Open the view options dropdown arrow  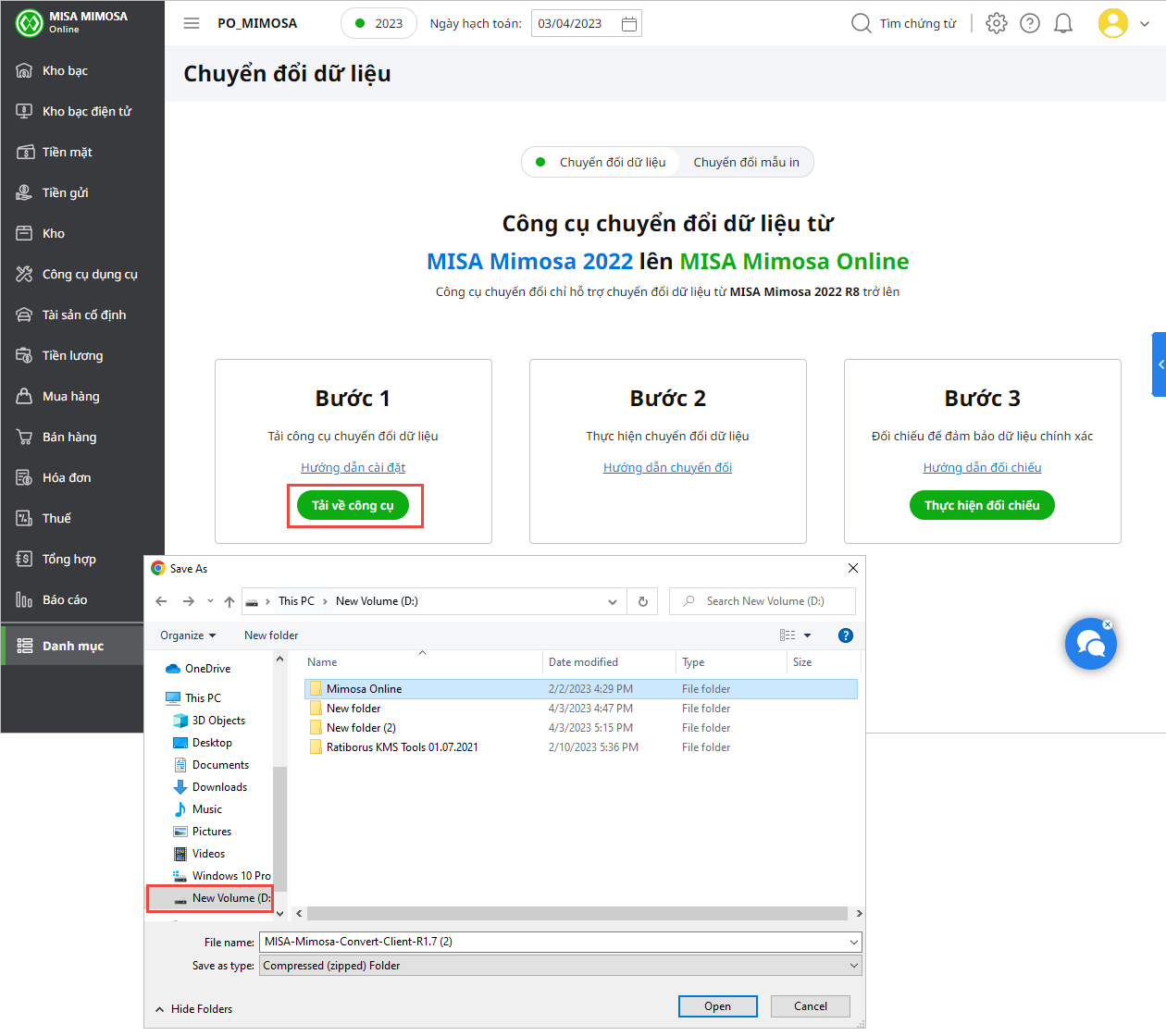tap(807, 635)
